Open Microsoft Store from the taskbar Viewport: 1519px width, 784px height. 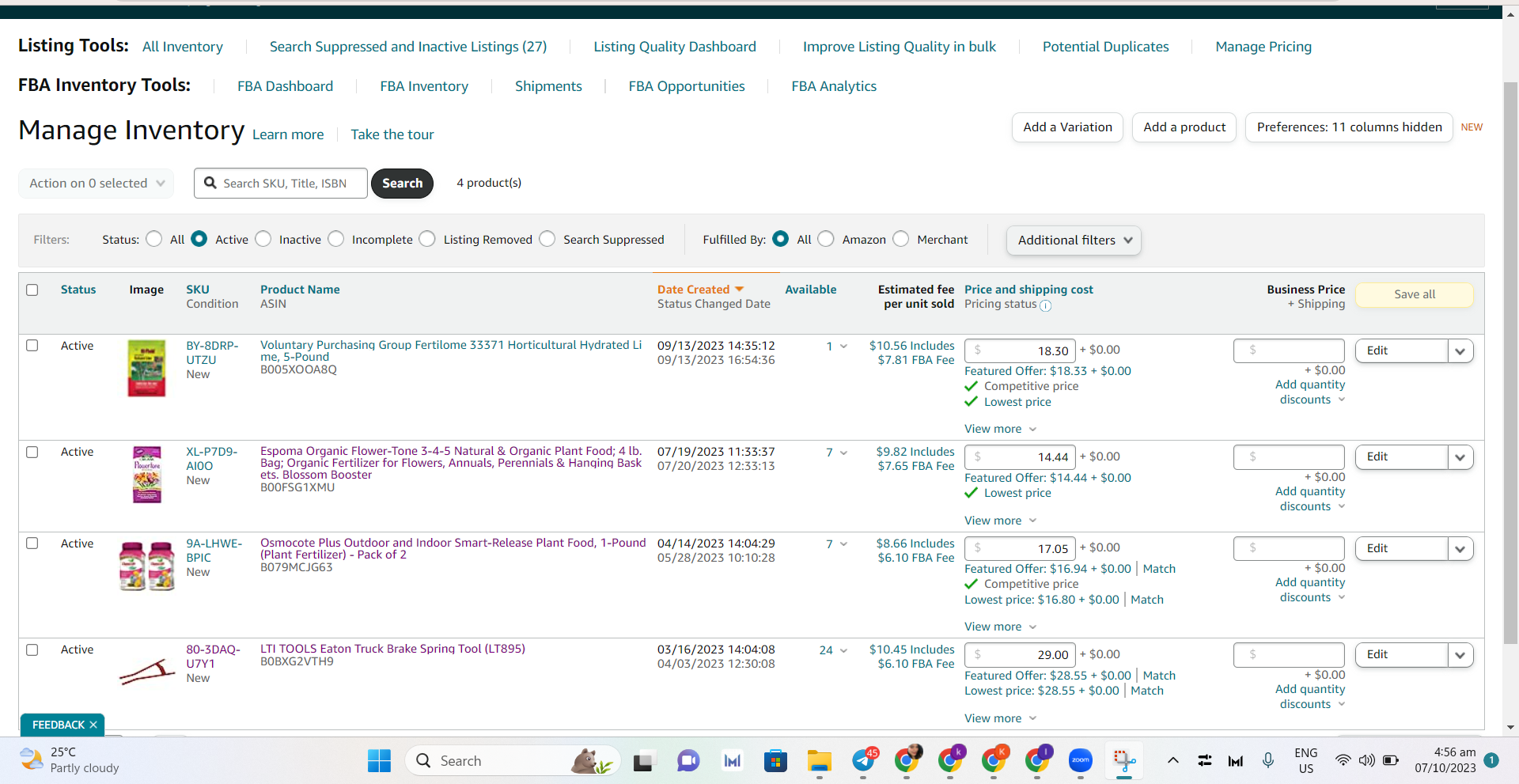coord(775,761)
